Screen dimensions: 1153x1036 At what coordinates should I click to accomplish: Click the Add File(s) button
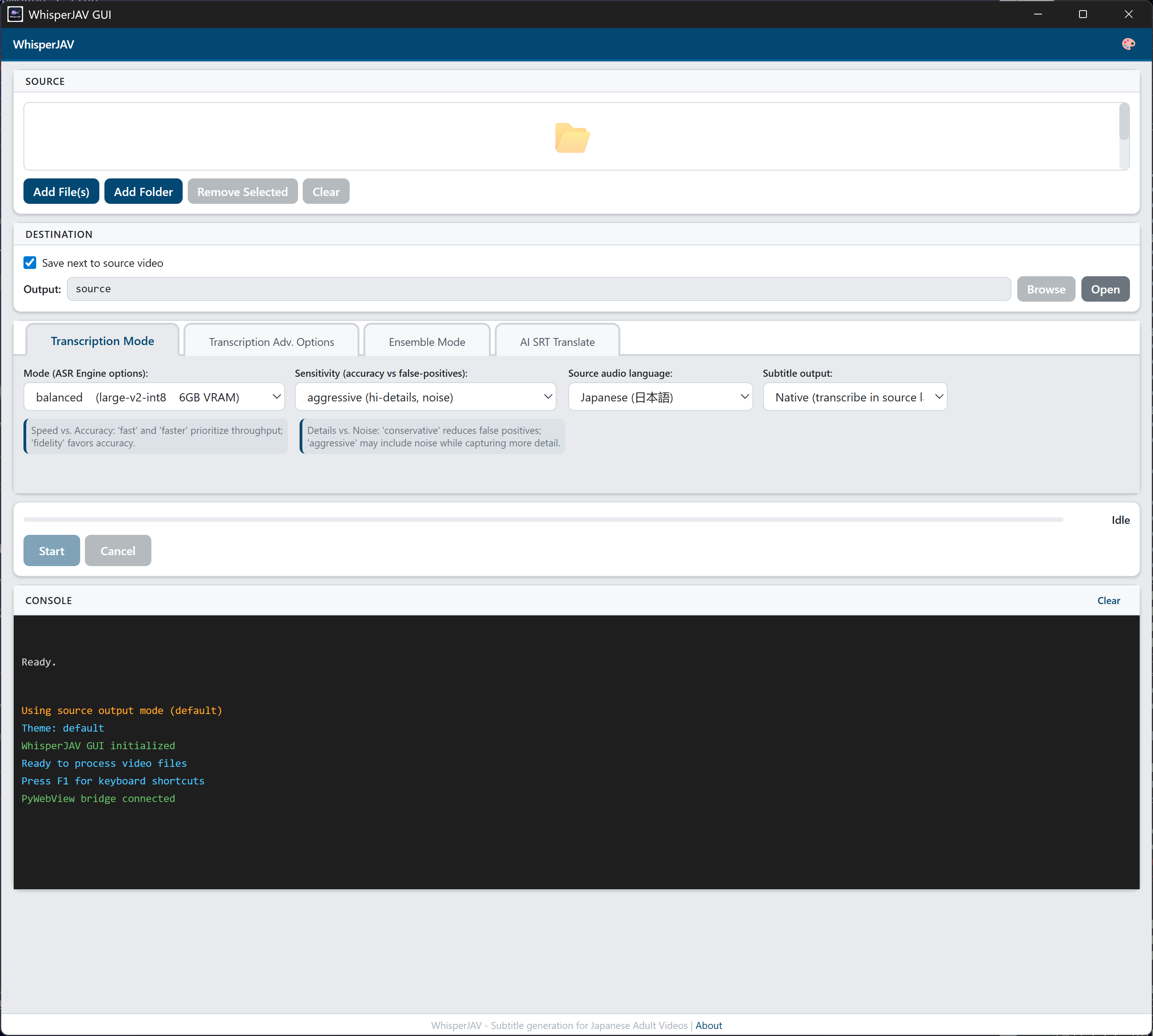click(61, 191)
